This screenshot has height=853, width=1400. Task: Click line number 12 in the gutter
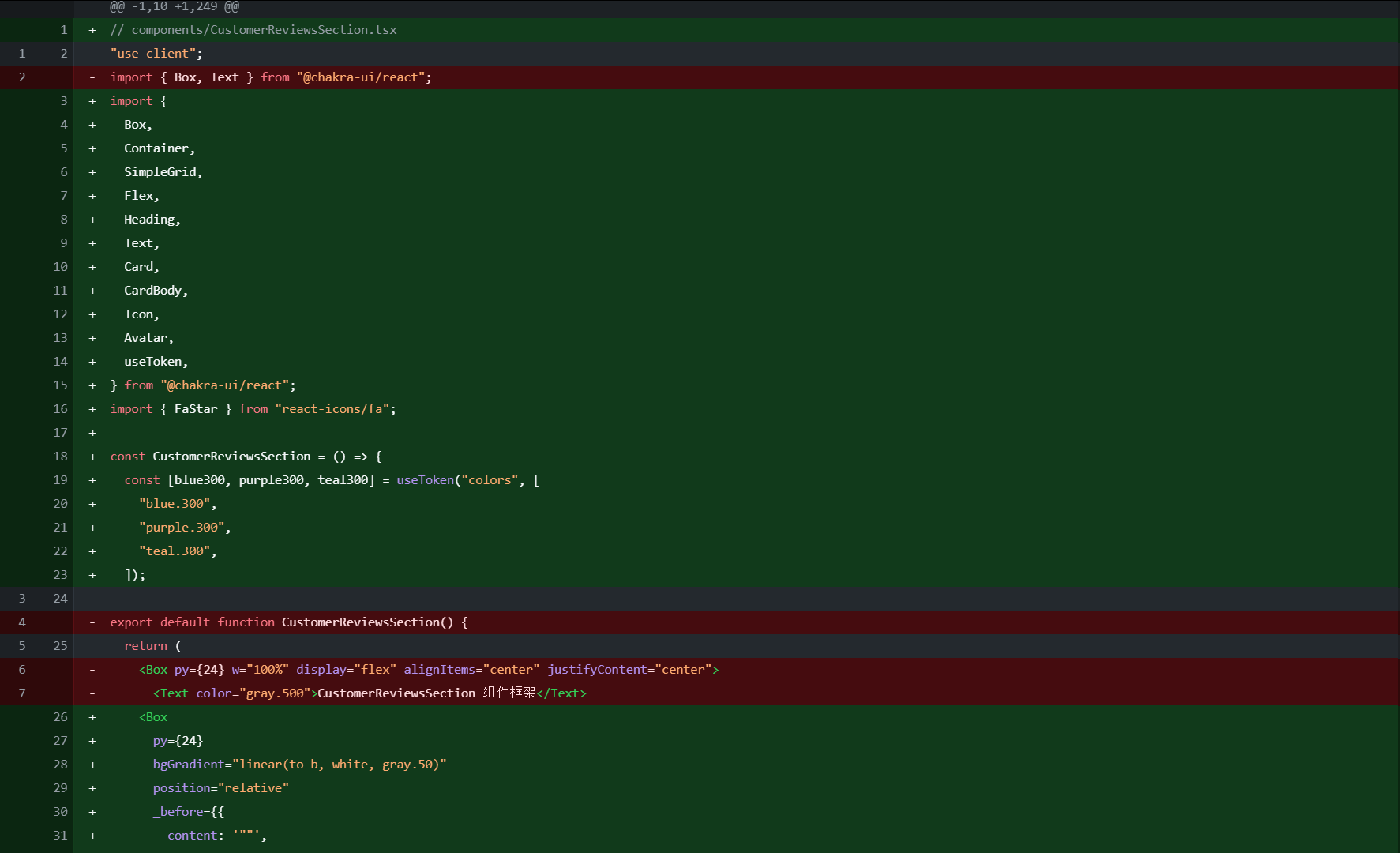pyautogui.click(x=61, y=314)
